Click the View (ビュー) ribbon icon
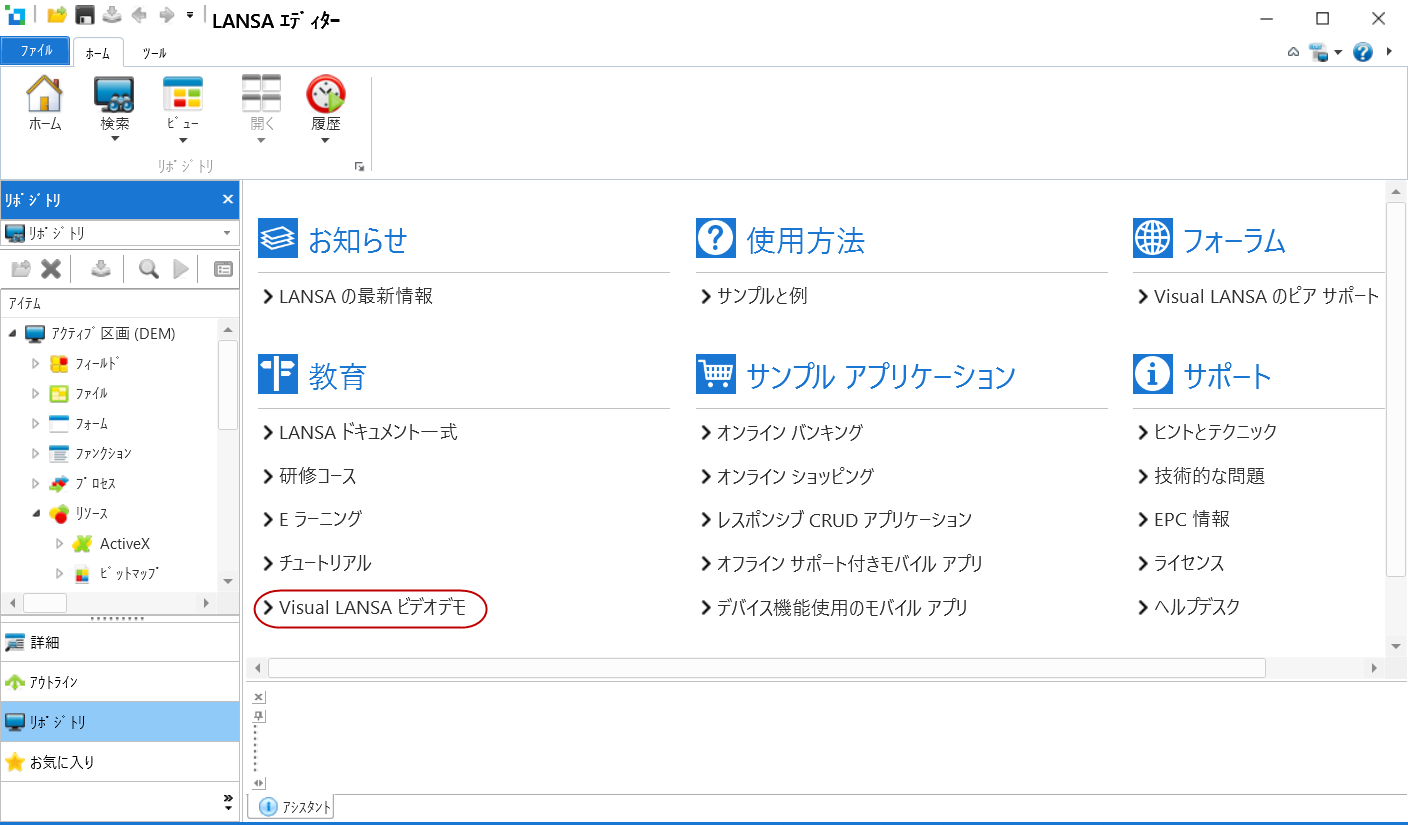1408x825 pixels. (183, 94)
